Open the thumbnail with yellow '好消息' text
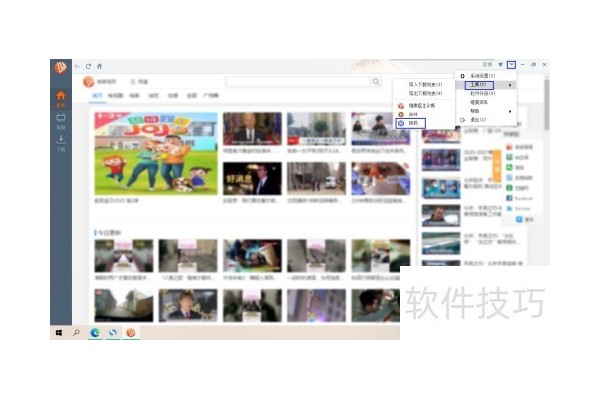 pyautogui.click(x=252, y=178)
